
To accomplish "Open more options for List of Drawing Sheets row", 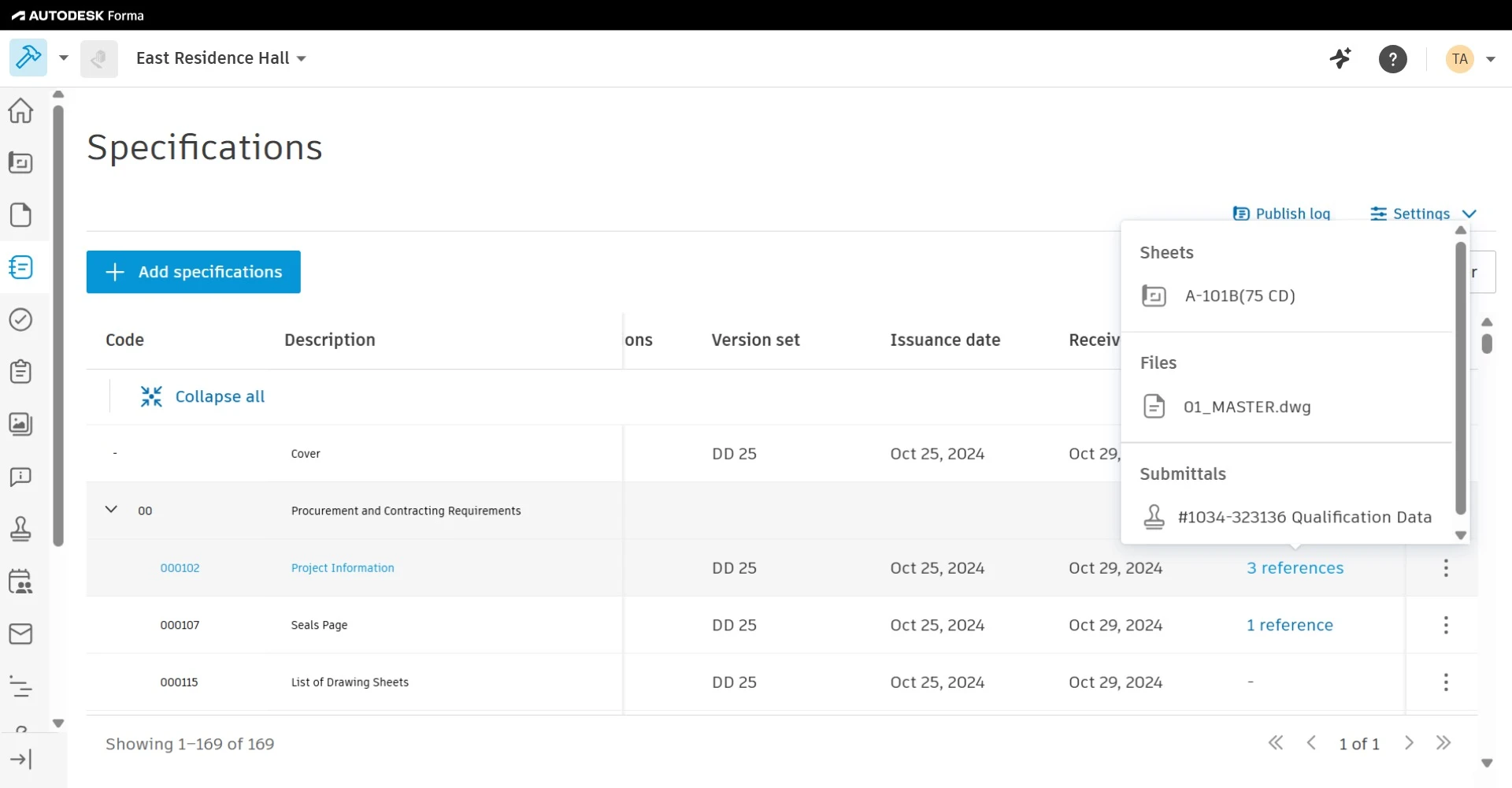I will click(x=1446, y=682).
